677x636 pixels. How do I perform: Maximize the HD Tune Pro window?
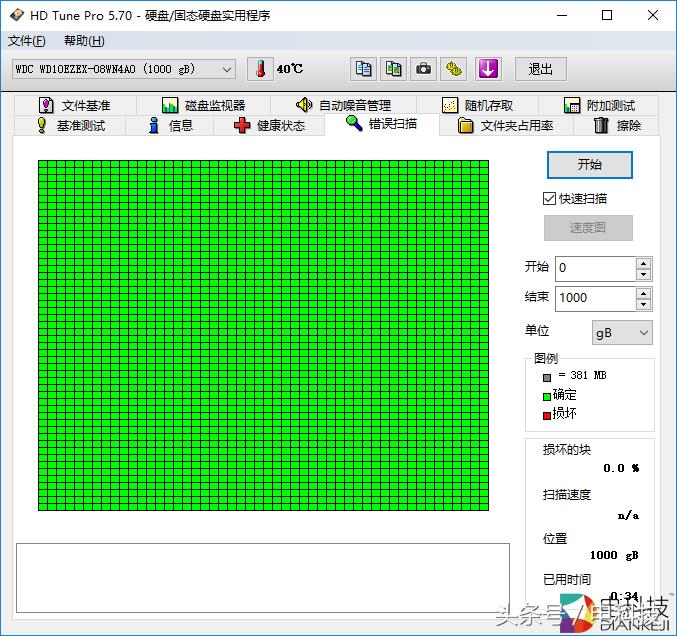[607, 16]
